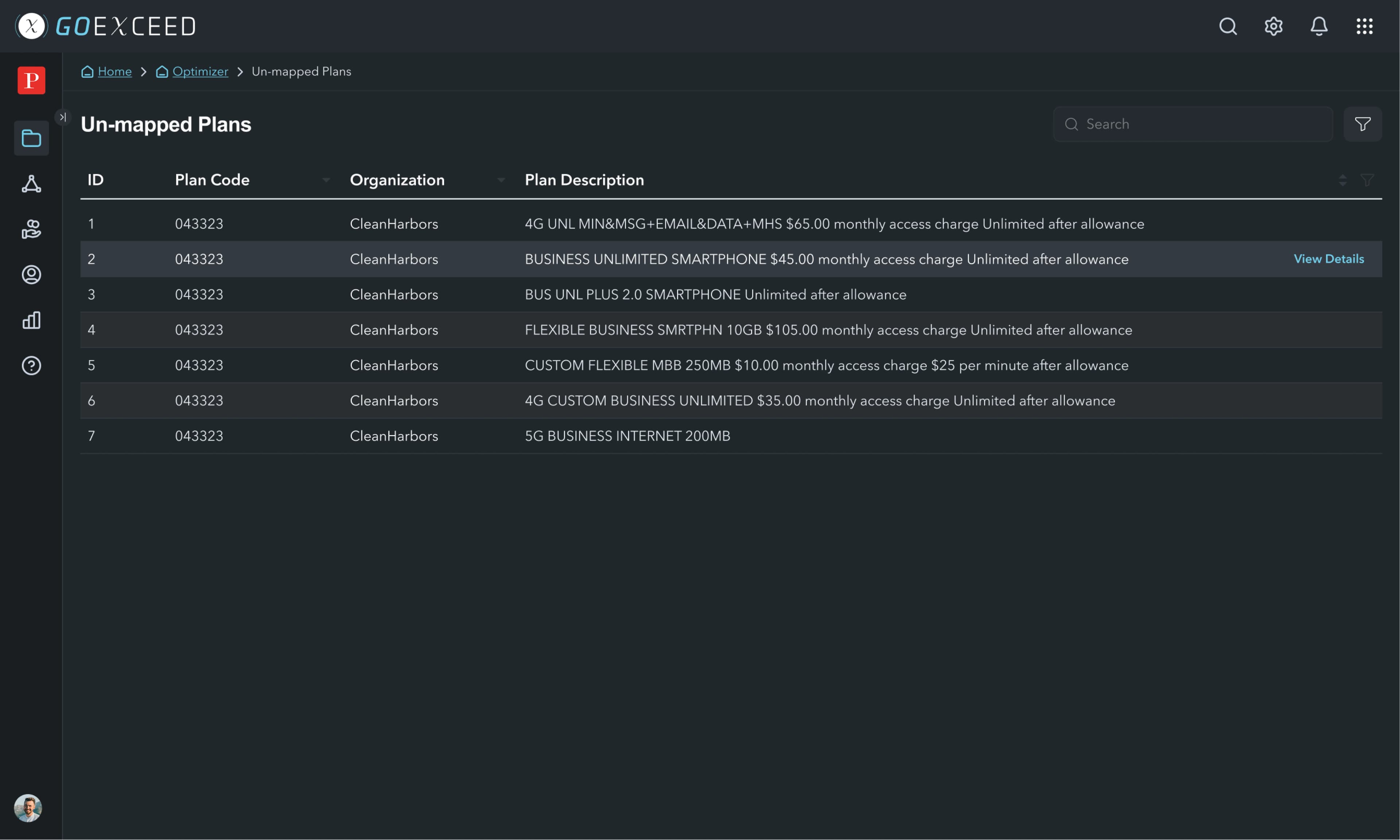Click the Plan Description column header
This screenshot has height=840, width=1400.
click(584, 180)
